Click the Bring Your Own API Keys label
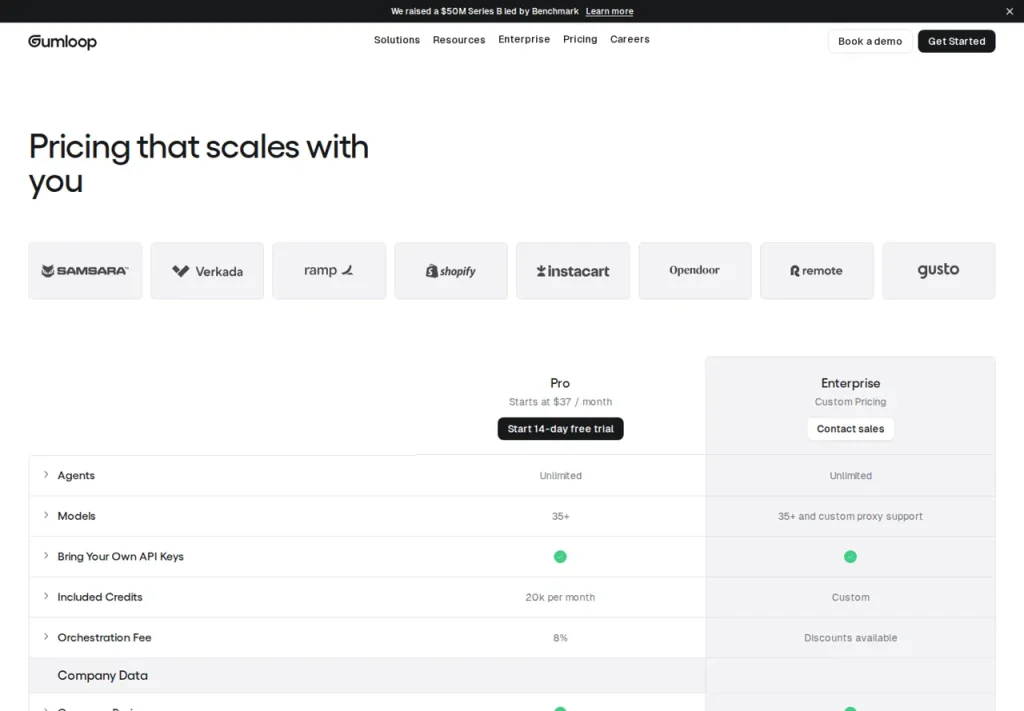This screenshot has height=711, width=1024. coord(120,556)
